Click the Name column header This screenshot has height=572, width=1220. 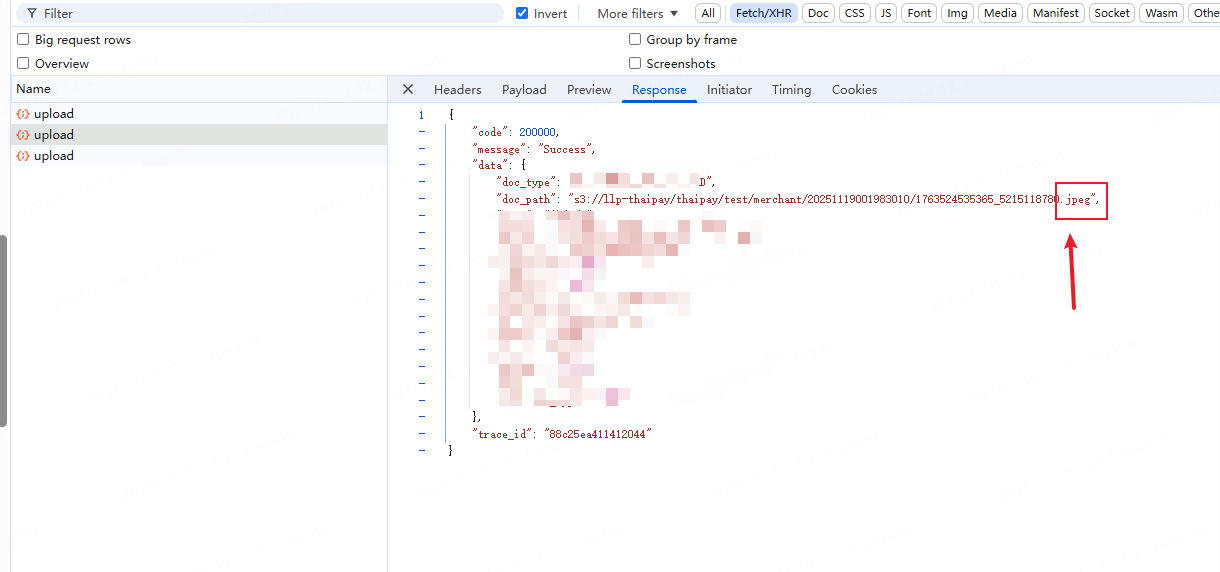tap(34, 89)
